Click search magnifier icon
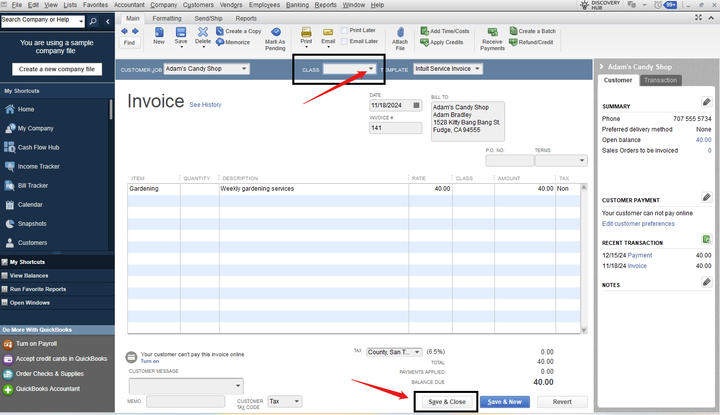The image size is (720, 415). coord(93,21)
